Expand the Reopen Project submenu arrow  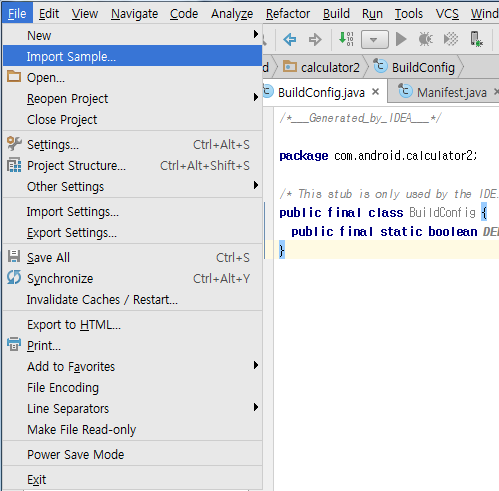click(256, 97)
